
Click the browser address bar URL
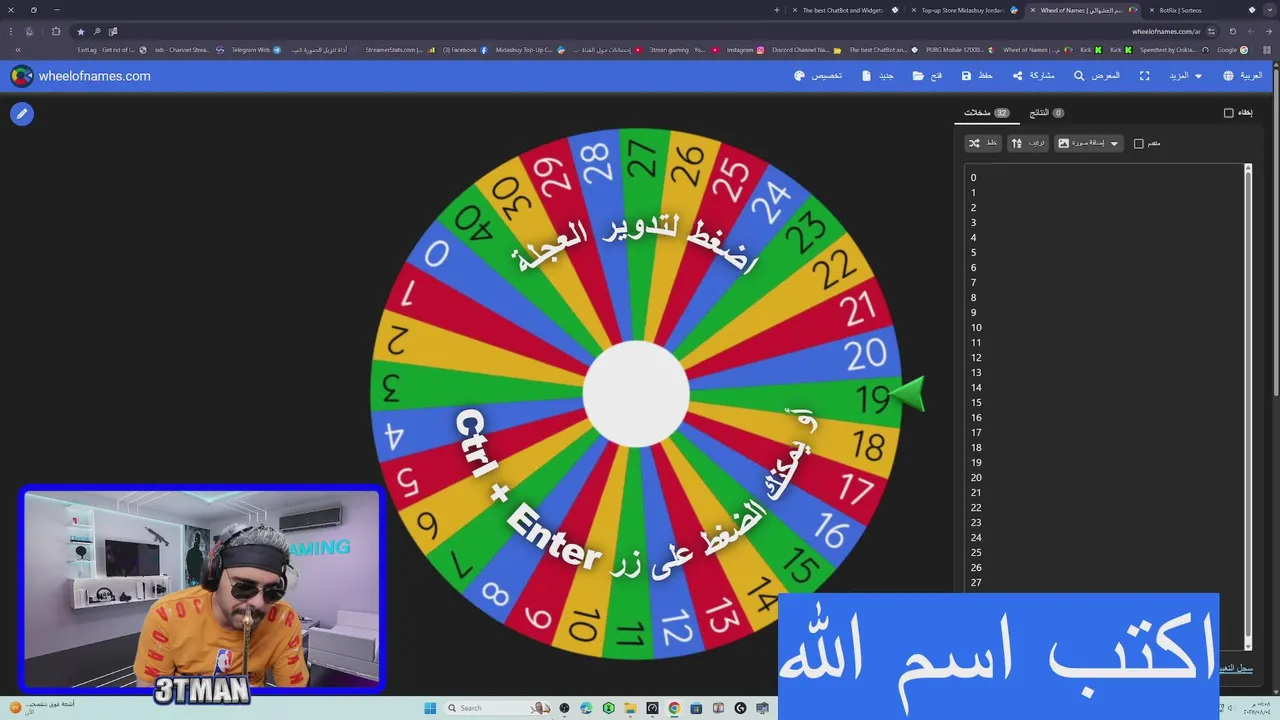click(1166, 31)
